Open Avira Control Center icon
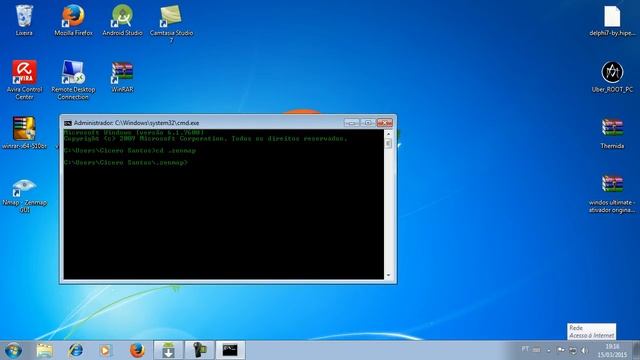This screenshot has width=640, height=360. (24, 80)
